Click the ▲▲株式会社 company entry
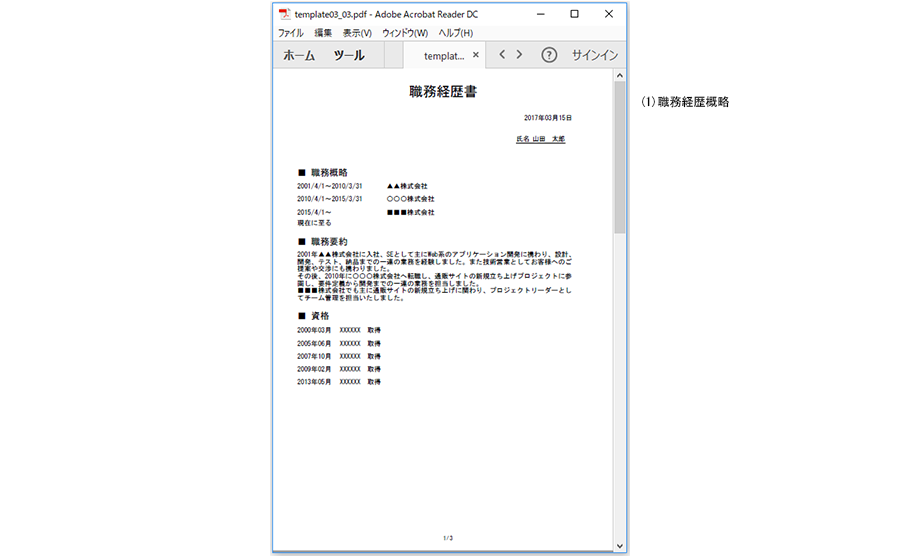Viewport: 900px width, 556px height. click(x=407, y=186)
